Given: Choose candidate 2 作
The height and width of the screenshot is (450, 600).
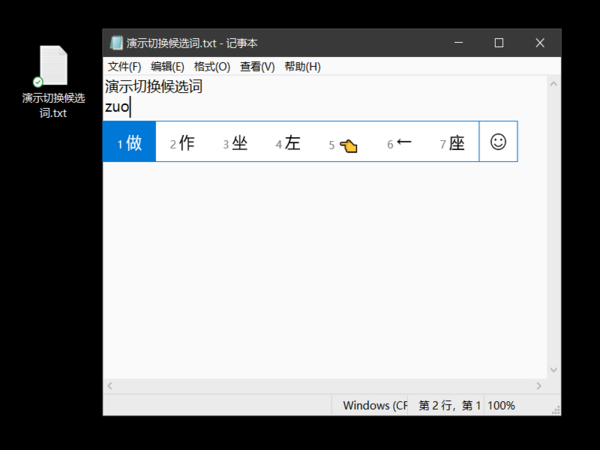Looking at the screenshot, I should pyautogui.click(x=182, y=143).
